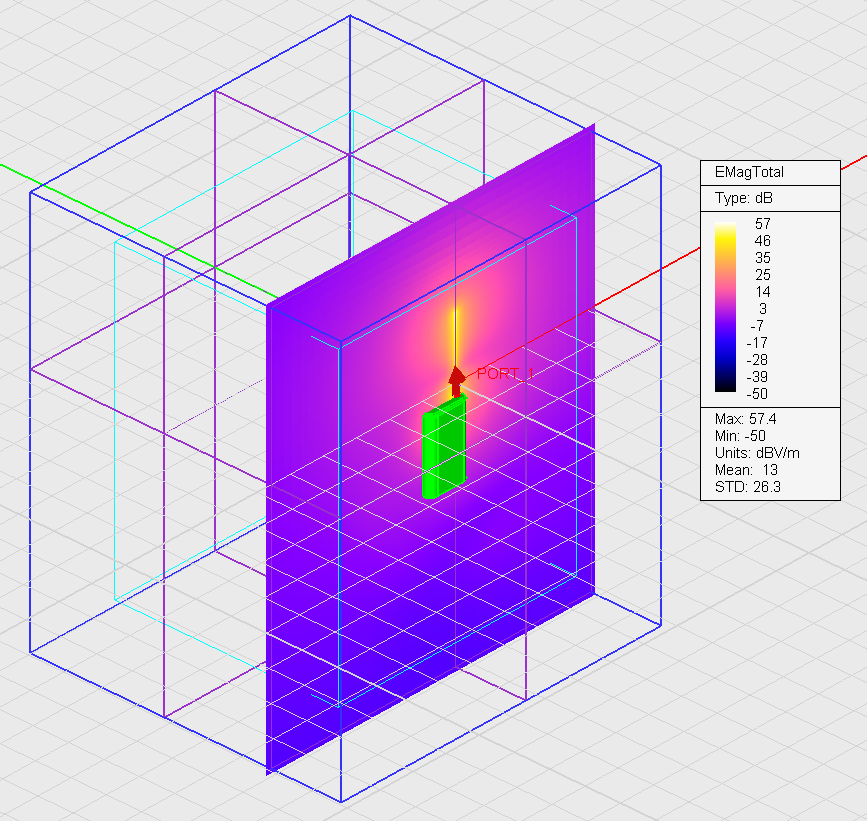Click the Max: 57.4 statistic

745,419
